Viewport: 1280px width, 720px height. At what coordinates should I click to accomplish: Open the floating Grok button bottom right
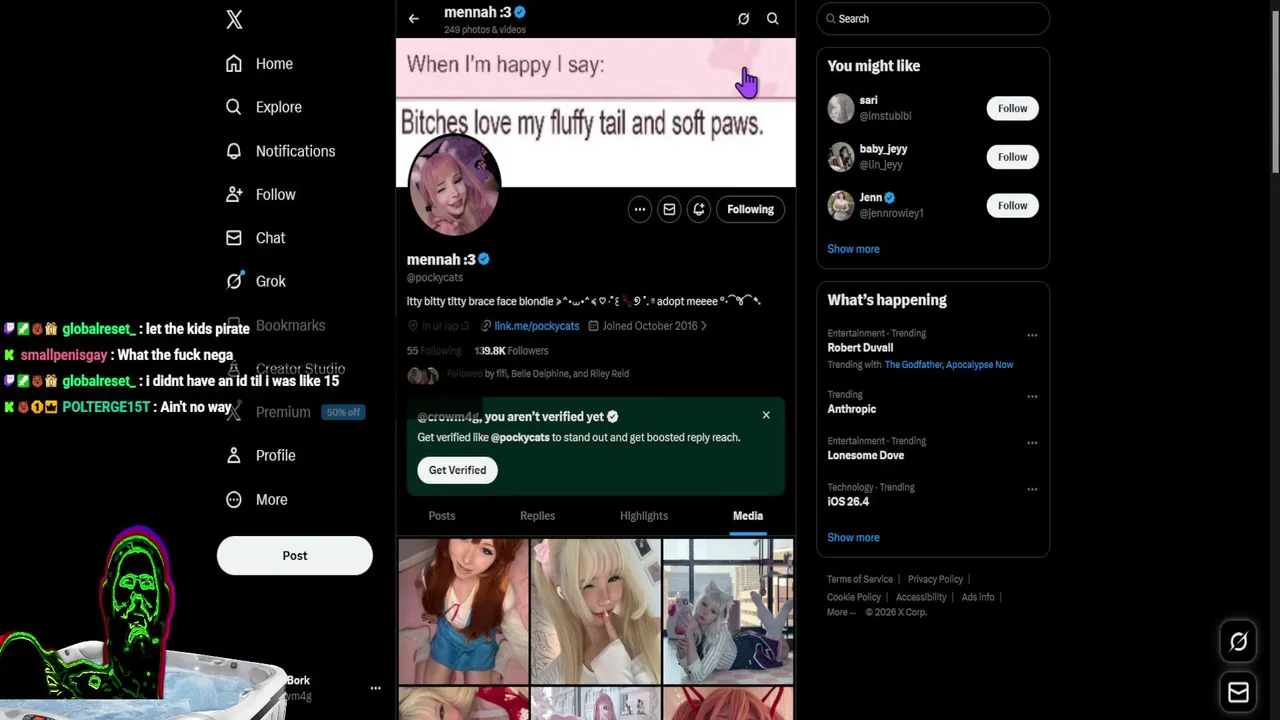(x=1238, y=642)
